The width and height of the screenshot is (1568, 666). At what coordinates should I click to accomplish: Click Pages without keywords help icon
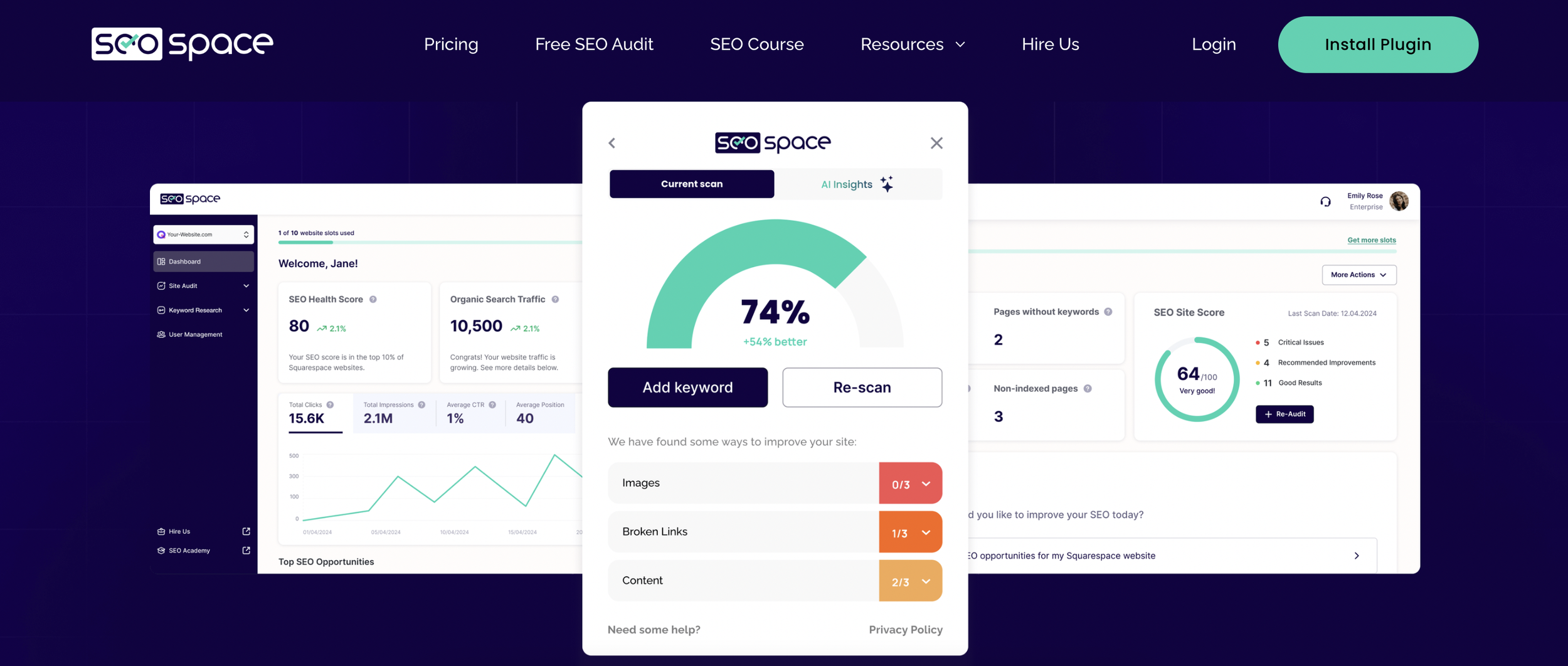pos(1108,312)
